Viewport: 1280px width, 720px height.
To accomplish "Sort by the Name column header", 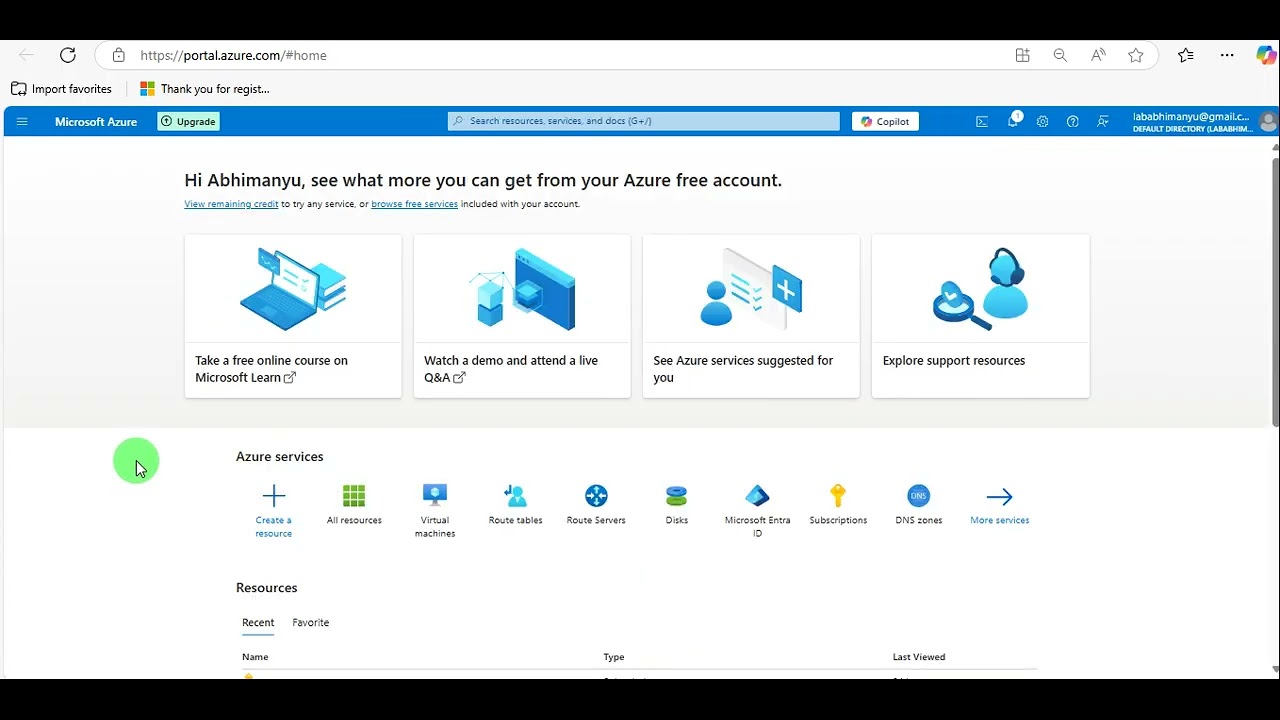I will coord(255,657).
